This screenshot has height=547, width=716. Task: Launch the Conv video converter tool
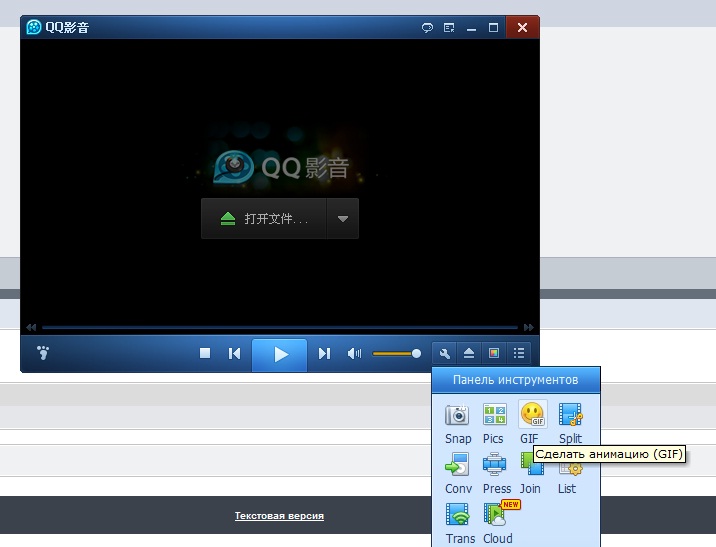[458, 465]
